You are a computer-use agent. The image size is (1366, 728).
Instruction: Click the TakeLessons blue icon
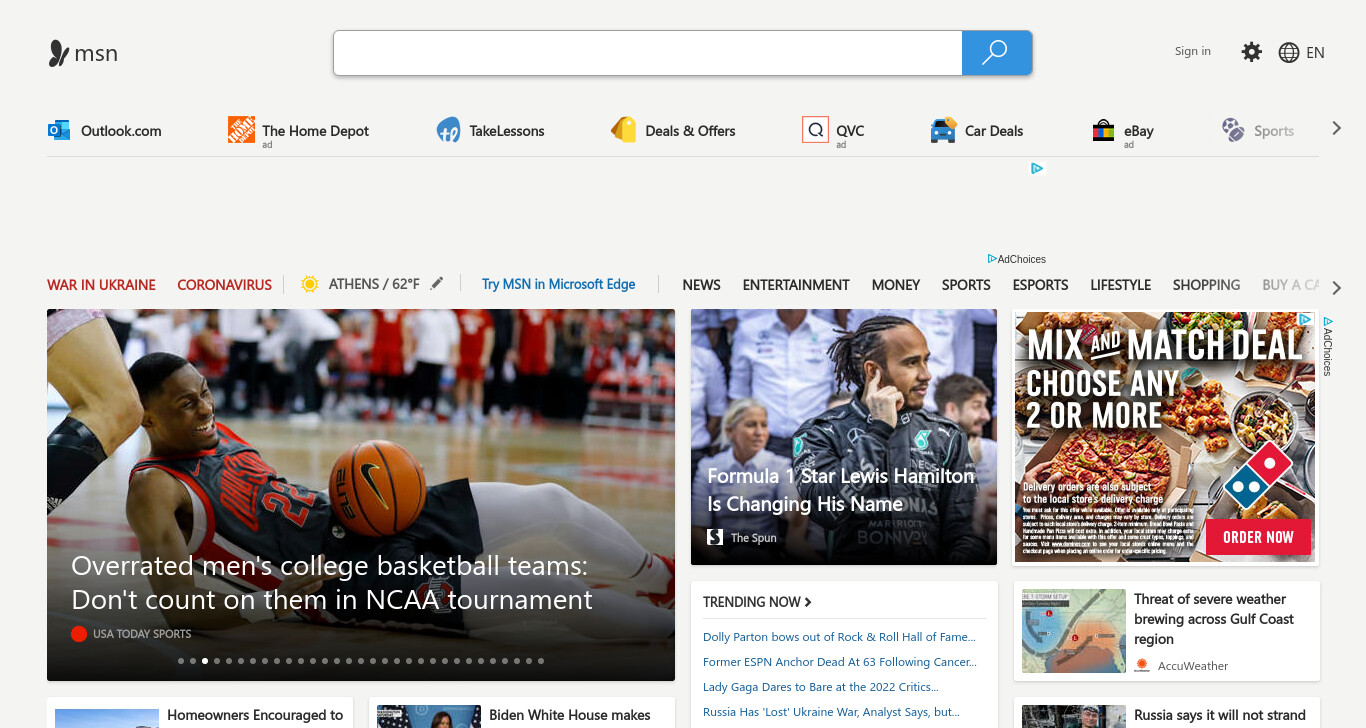pyautogui.click(x=448, y=131)
